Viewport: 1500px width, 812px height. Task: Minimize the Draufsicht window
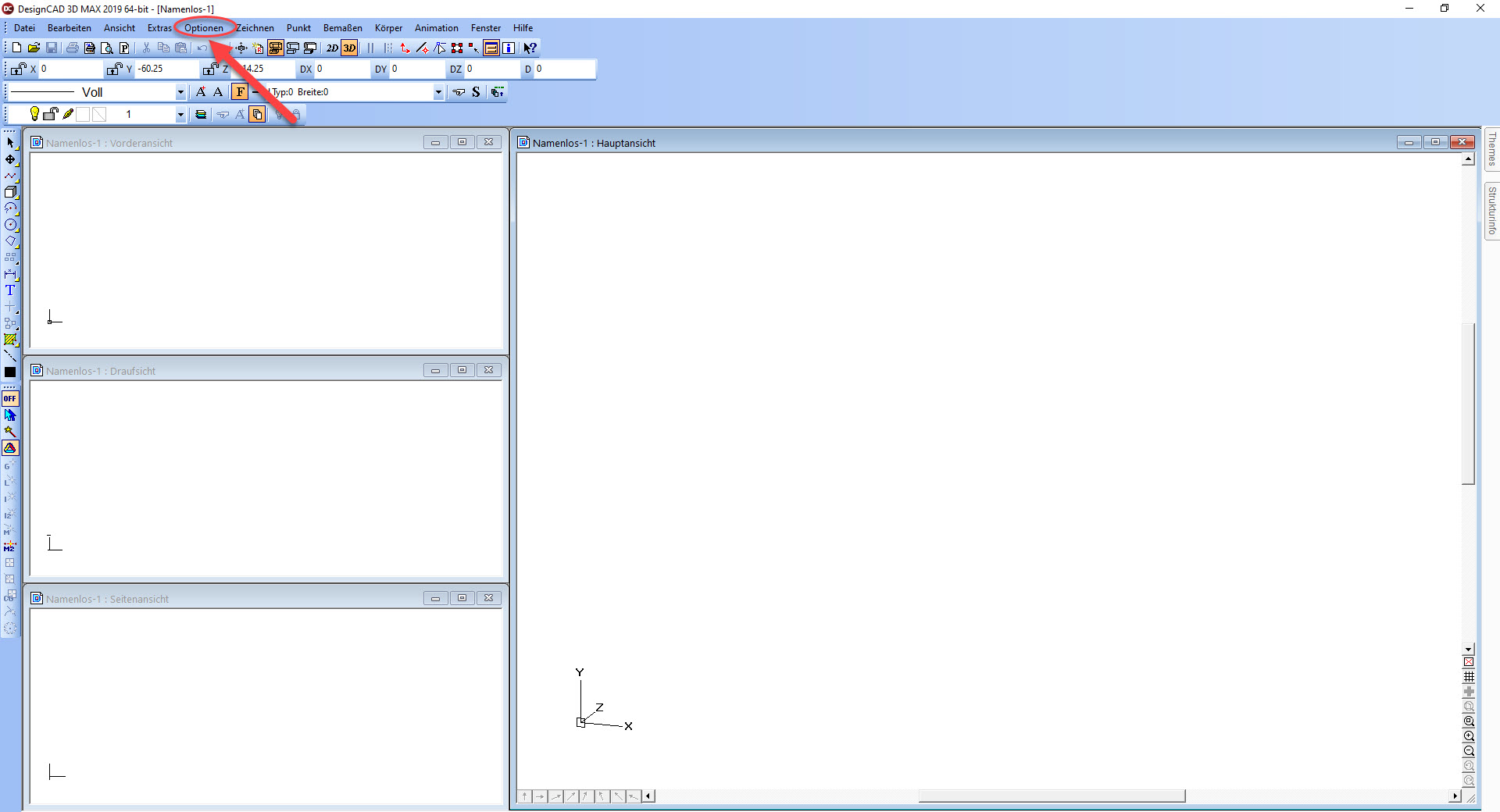pos(436,370)
